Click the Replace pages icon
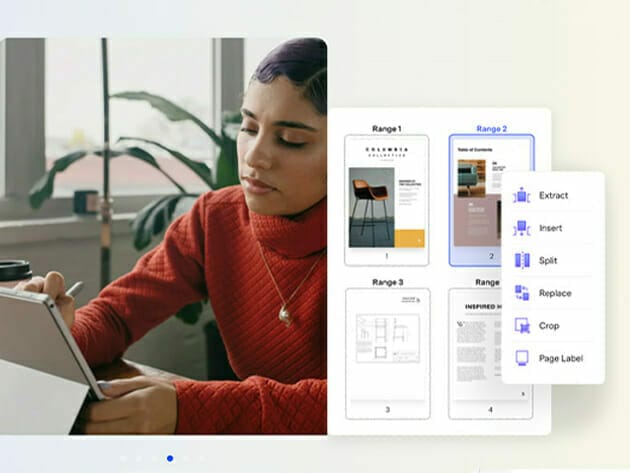 click(x=521, y=293)
